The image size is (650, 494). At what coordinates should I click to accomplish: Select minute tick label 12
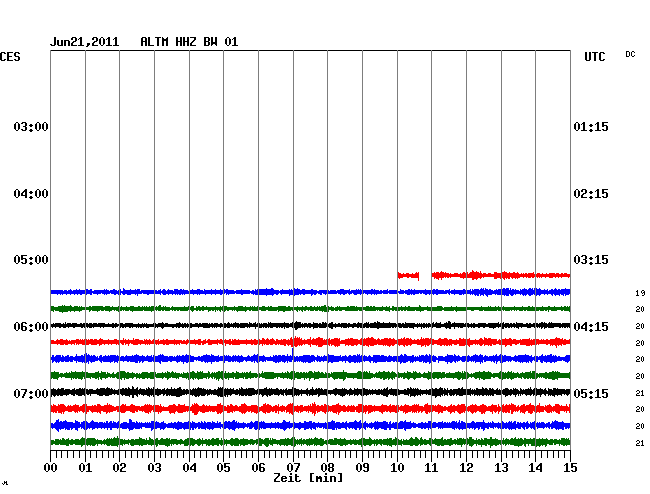click(x=466, y=468)
